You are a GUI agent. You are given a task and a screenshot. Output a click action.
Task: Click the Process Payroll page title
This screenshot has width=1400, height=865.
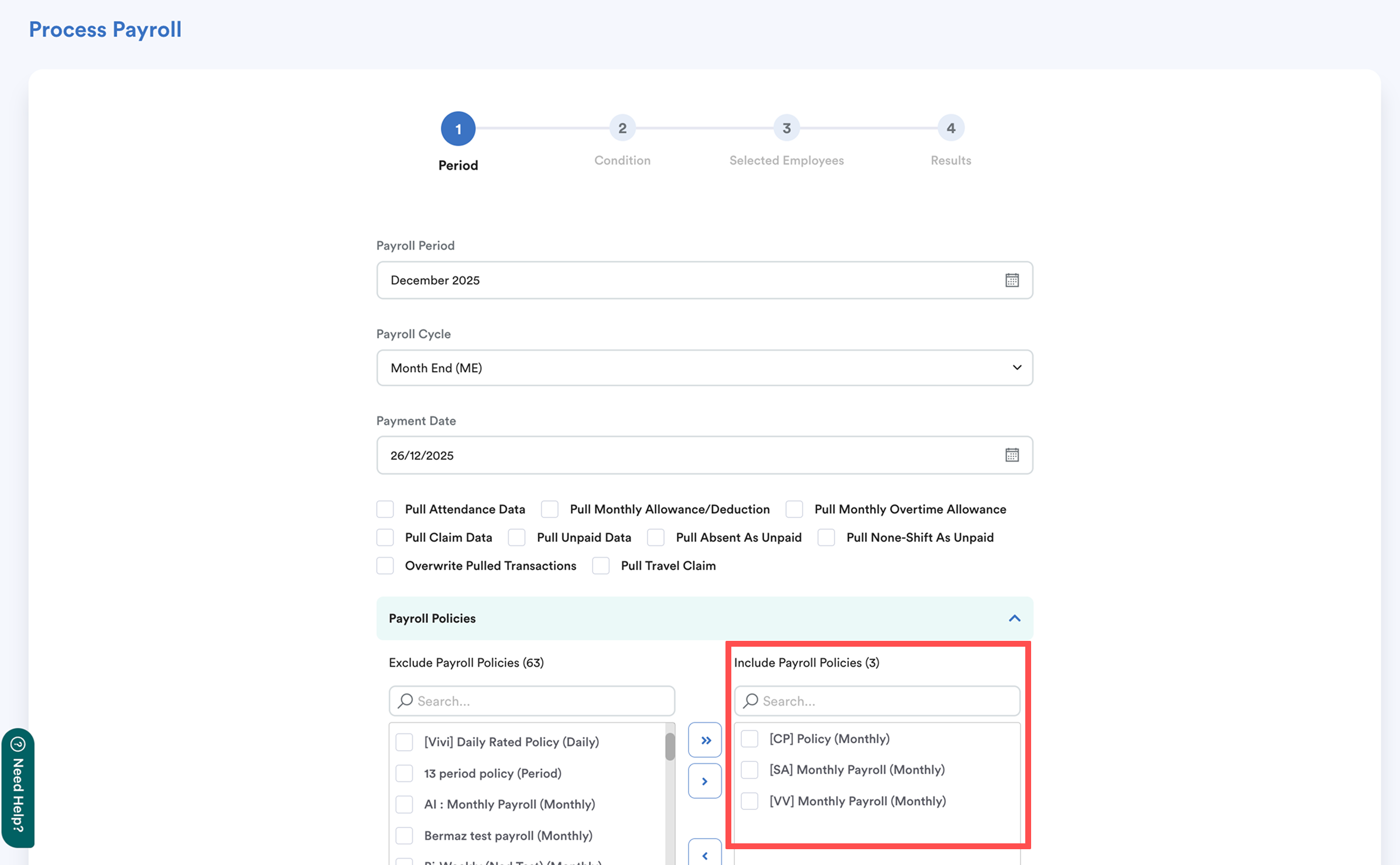click(105, 29)
